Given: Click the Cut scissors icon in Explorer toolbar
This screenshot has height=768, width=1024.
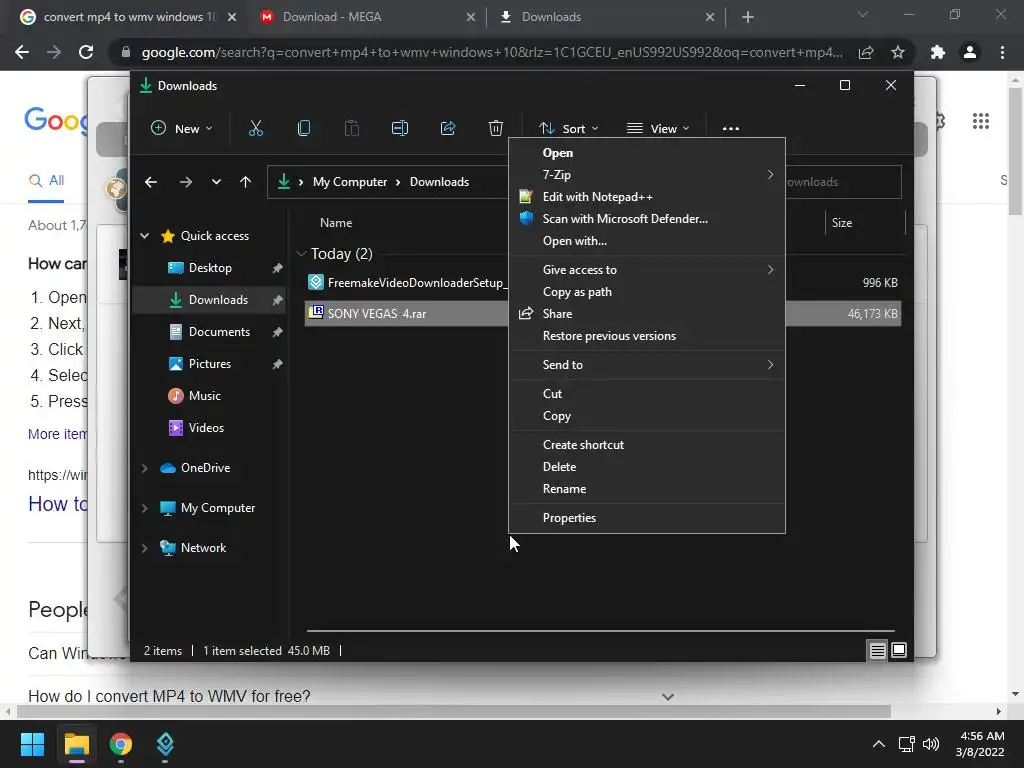Looking at the screenshot, I should click(x=256, y=128).
